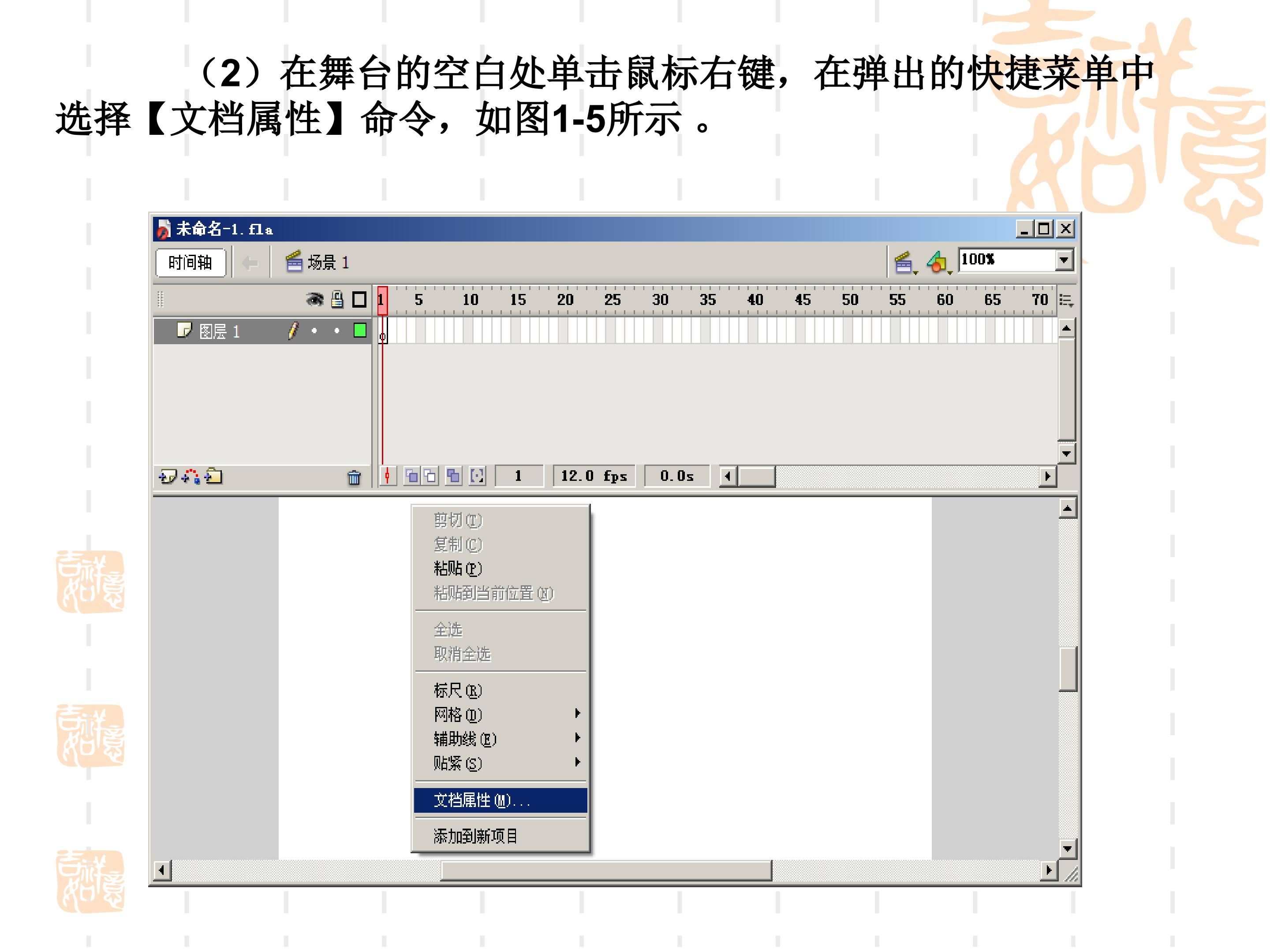
Task: Click the Insert Layer icon
Action: click(168, 476)
